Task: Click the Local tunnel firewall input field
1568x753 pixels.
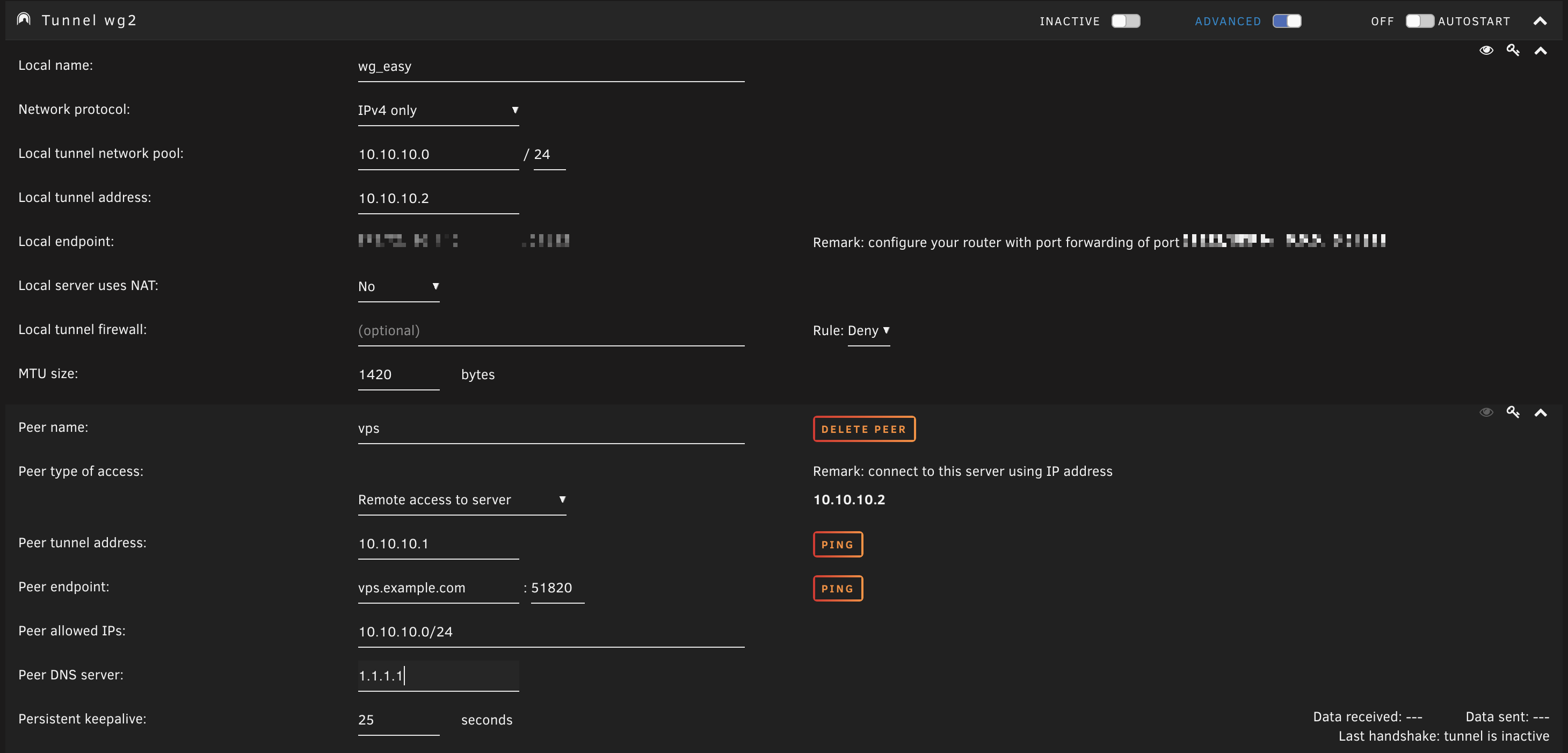Action: coord(550,330)
